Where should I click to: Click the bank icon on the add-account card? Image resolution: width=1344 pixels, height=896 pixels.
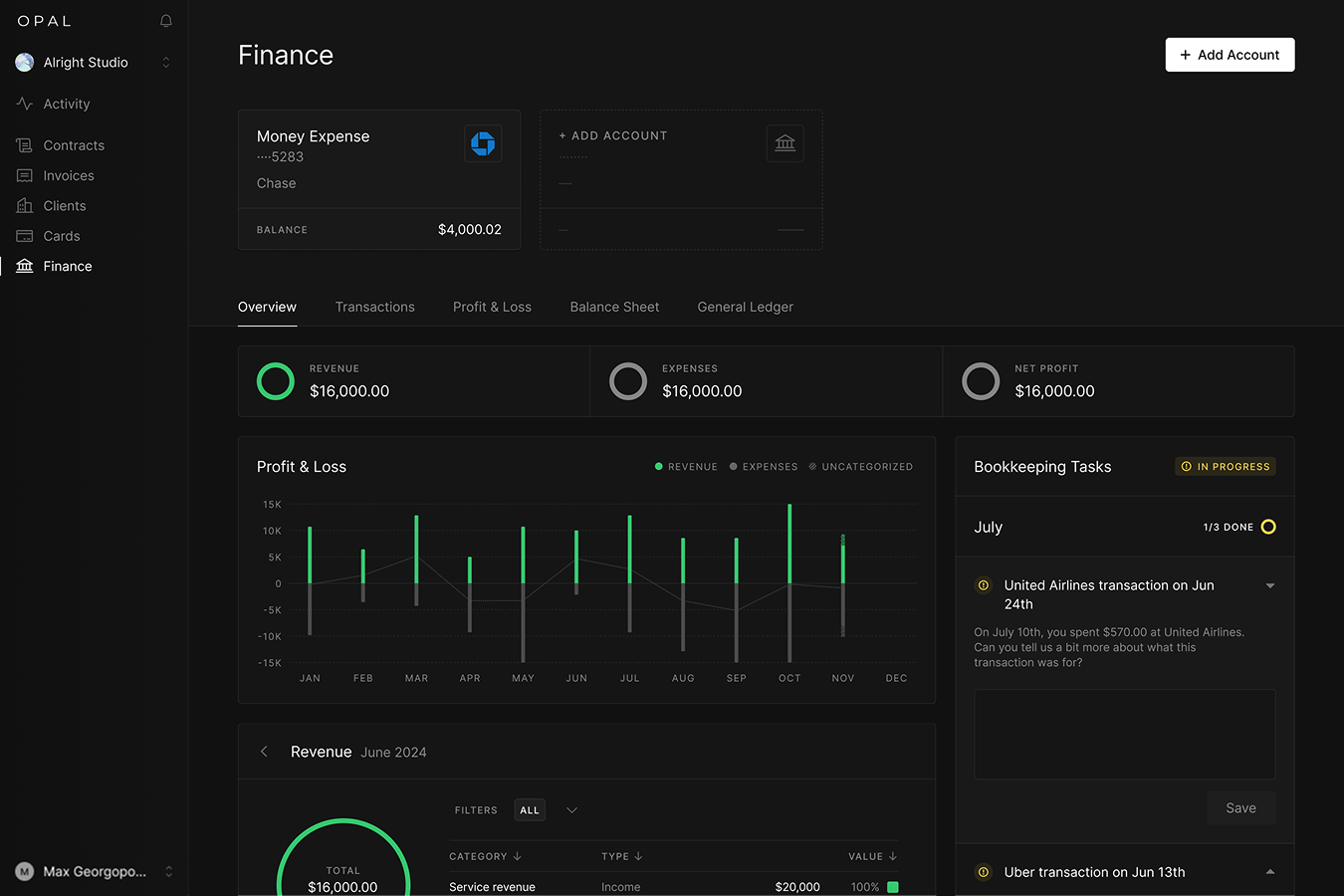coord(785,143)
